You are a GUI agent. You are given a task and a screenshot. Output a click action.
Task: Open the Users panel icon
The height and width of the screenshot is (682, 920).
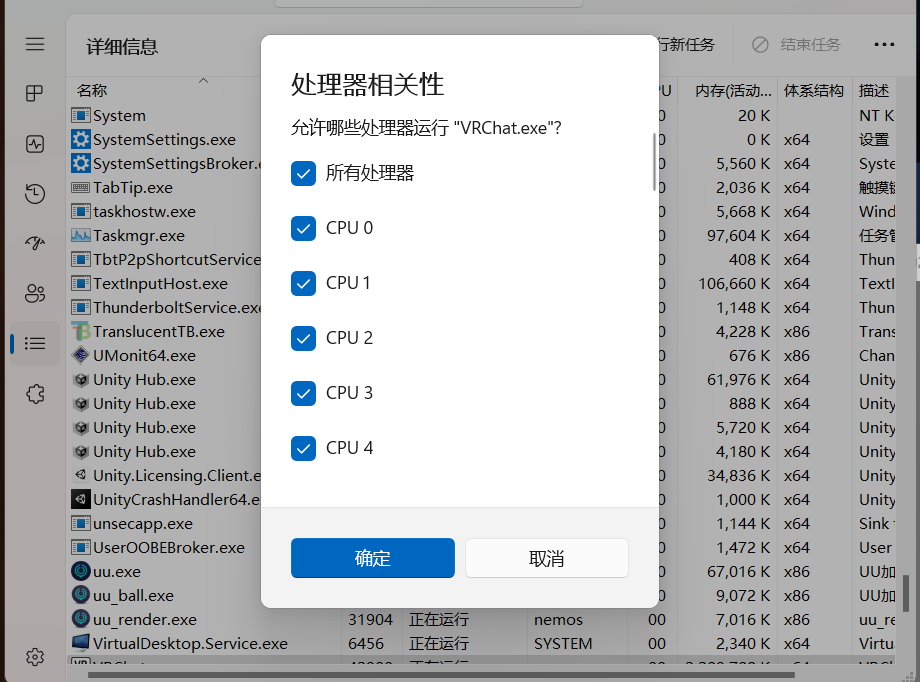(x=35, y=293)
